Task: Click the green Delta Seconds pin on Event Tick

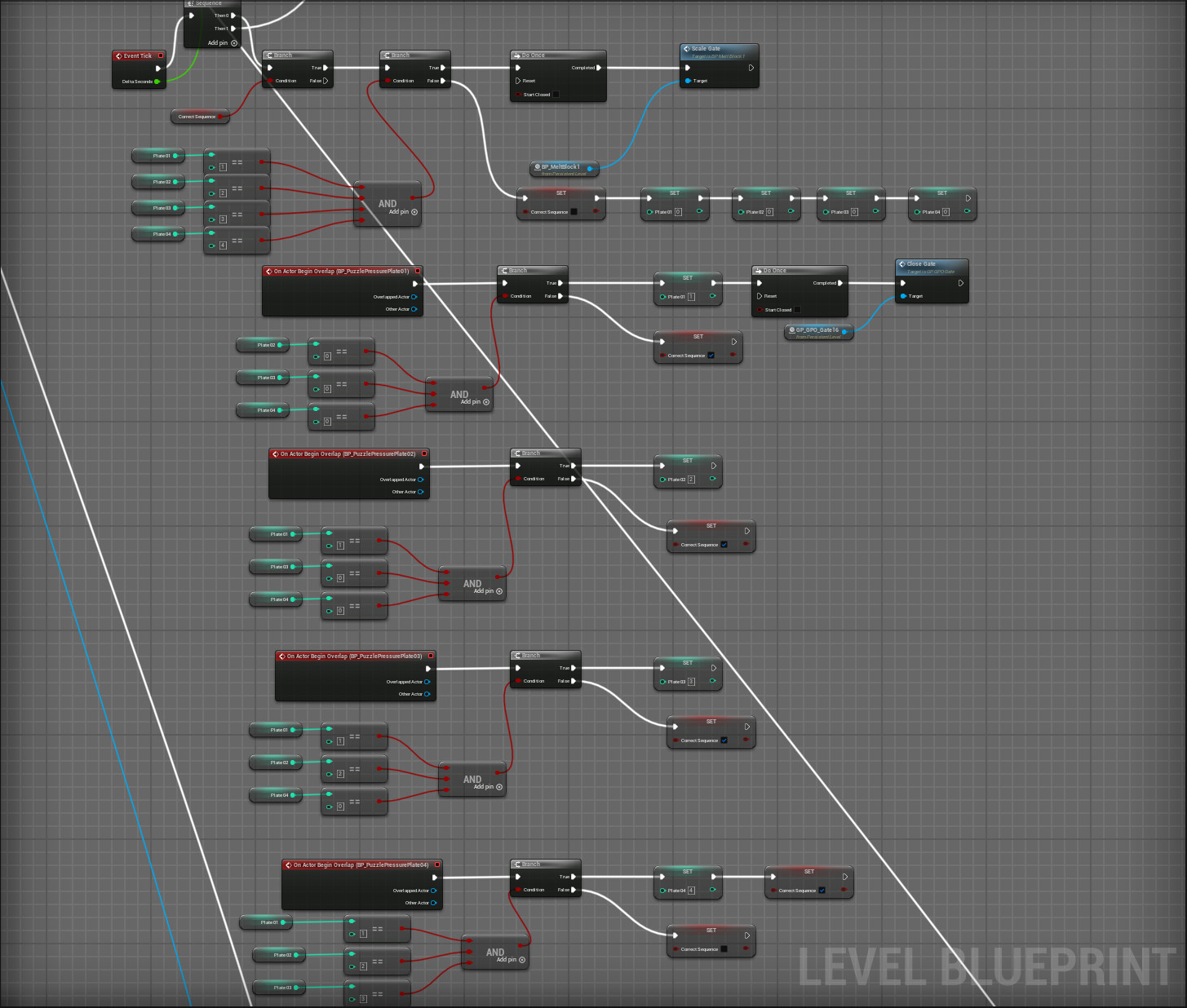Action: coord(157,82)
